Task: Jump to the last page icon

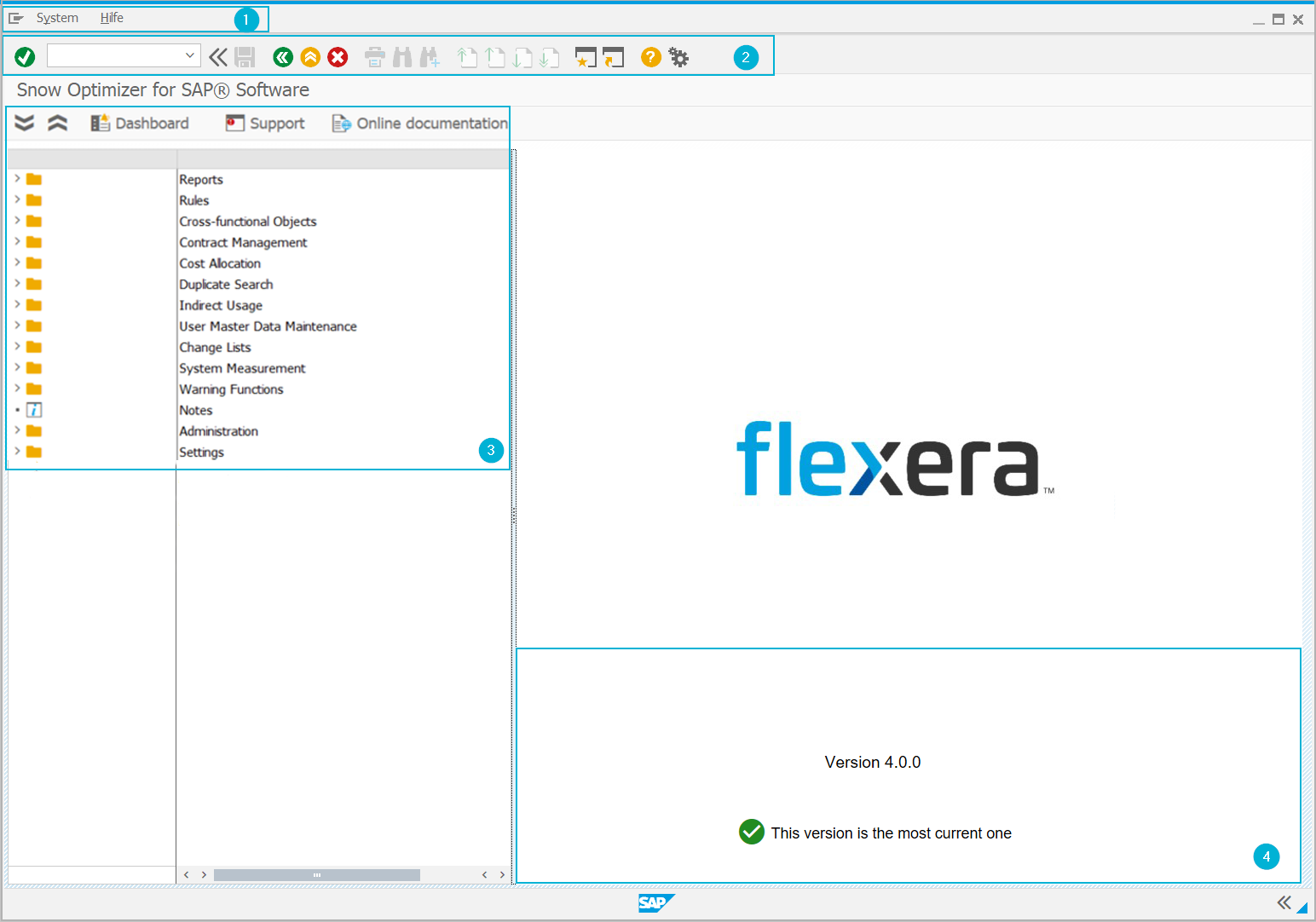Action: (550, 57)
